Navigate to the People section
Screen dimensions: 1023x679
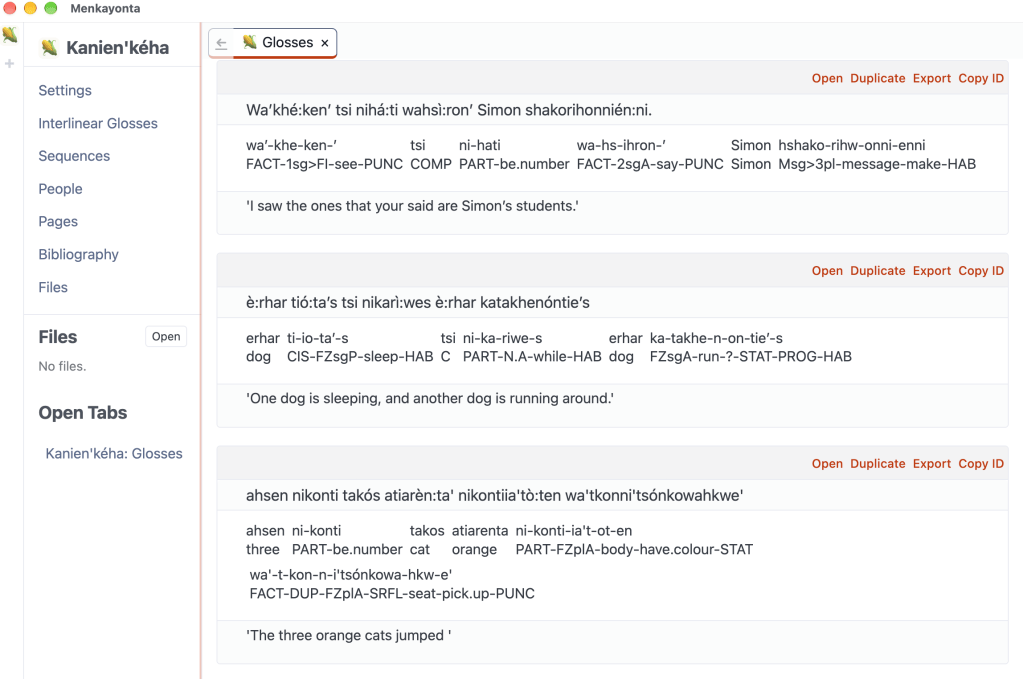click(x=60, y=189)
